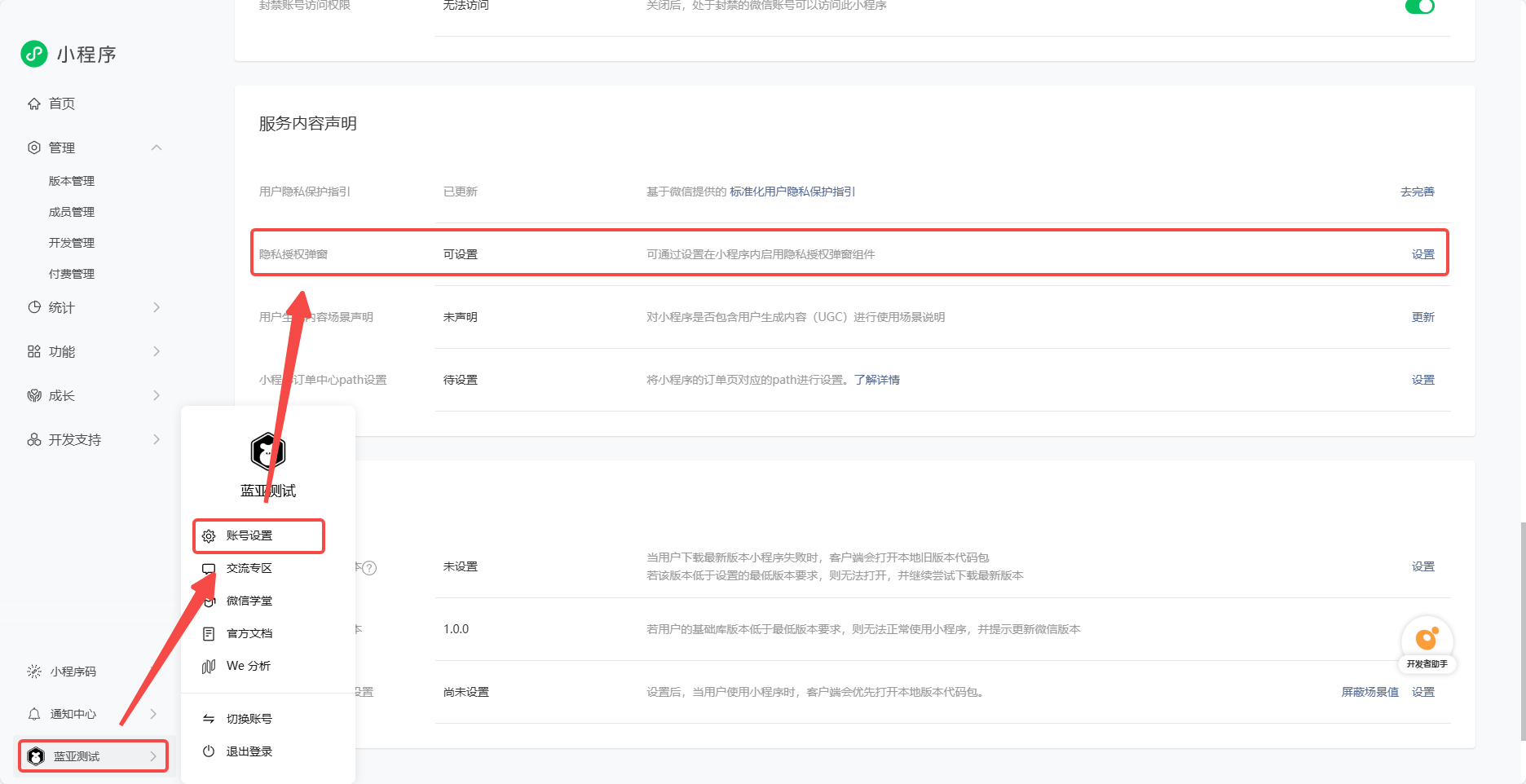Collapse the 管理 section chevron
The height and width of the screenshot is (784, 1526).
click(x=157, y=148)
